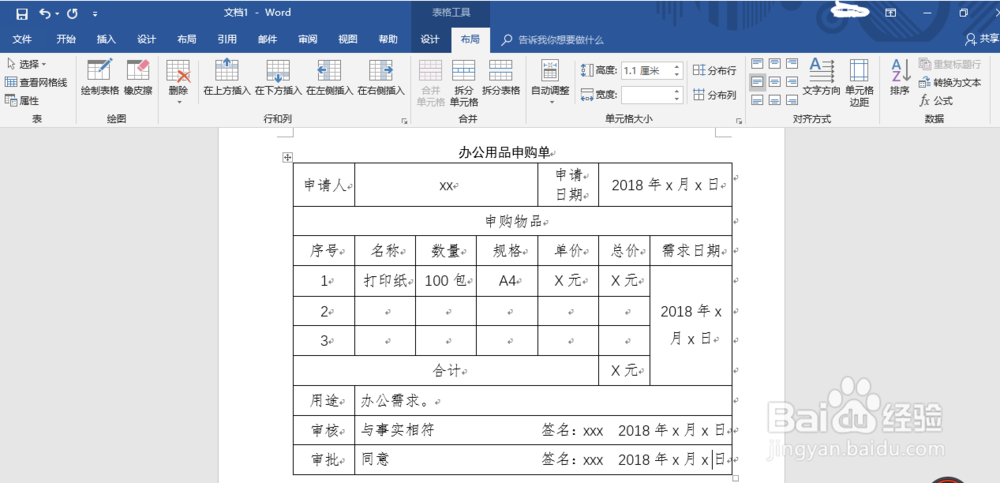This screenshot has width=1000, height=483.
Task: Click 在下方插入 insert row below
Action: point(278,78)
